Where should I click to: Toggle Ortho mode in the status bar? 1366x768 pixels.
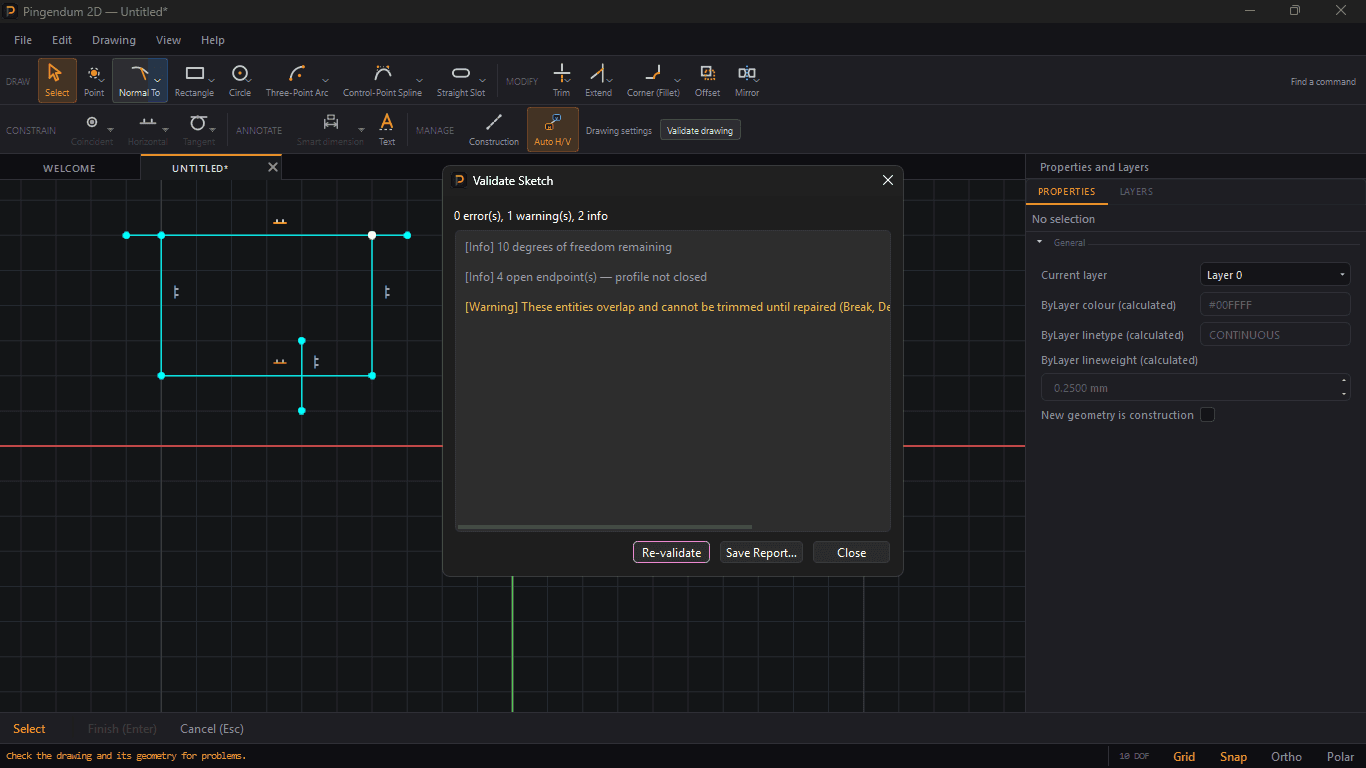[x=1286, y=757]
